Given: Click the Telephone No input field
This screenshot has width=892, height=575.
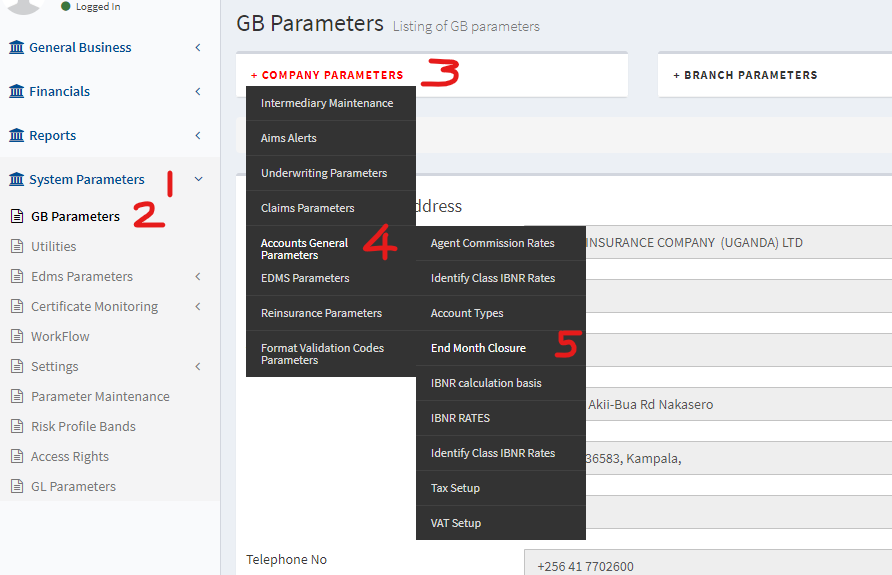Looking at the screenshot, I should pos(707,565).
